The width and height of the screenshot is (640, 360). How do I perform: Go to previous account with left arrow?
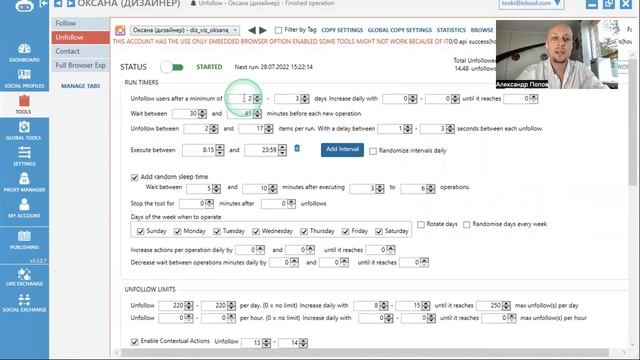[252, 30]
